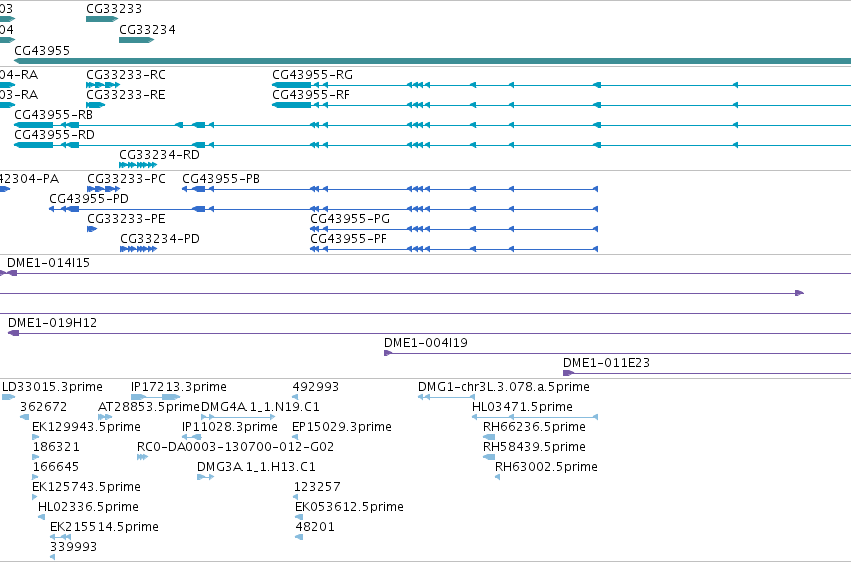Click DMG1-chr3L.3.078.a.5prime label

click(504, 387)
